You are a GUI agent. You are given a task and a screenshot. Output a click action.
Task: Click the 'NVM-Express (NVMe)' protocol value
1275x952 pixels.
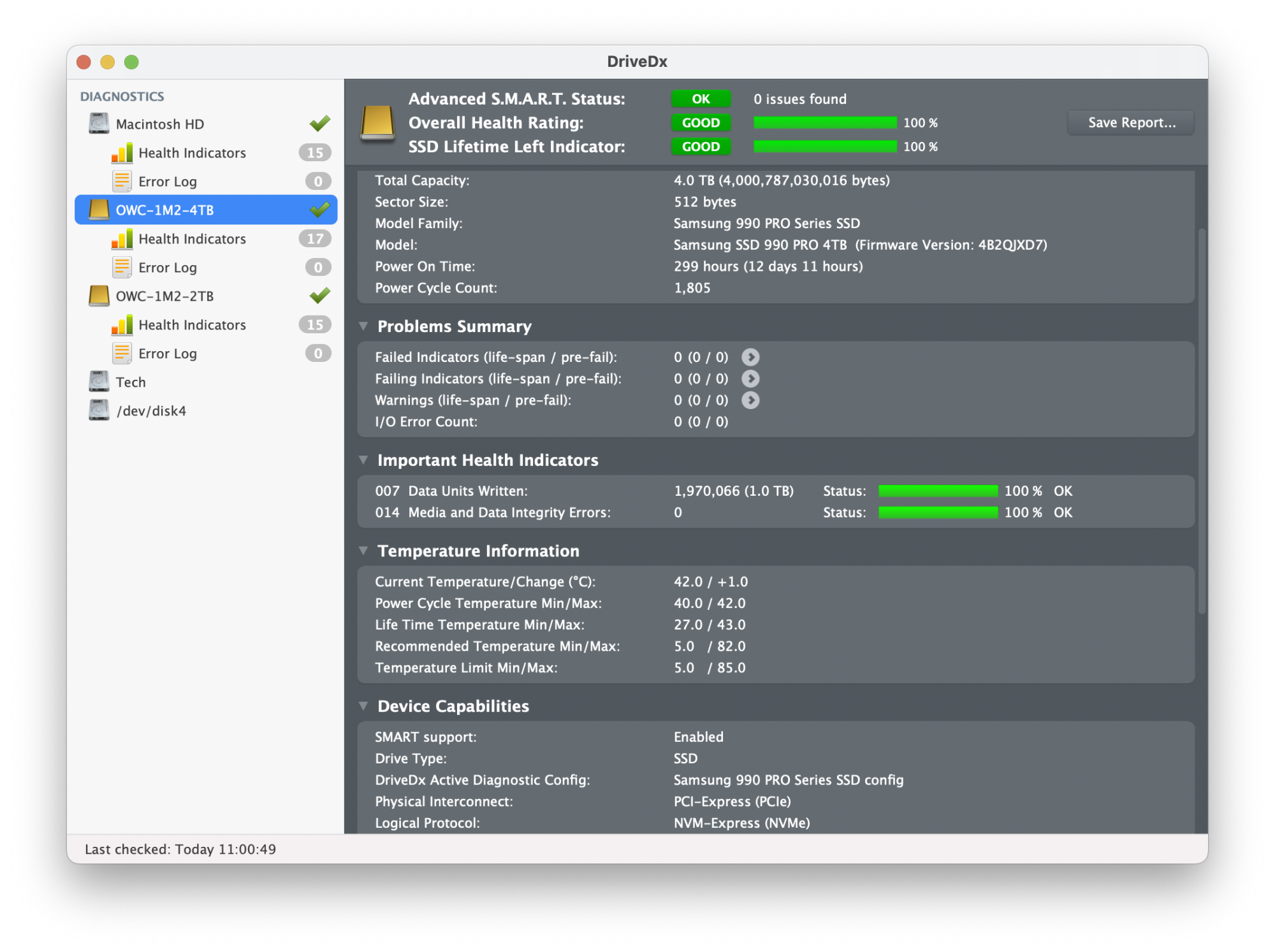pyautogui.click(x=742, y=823)
